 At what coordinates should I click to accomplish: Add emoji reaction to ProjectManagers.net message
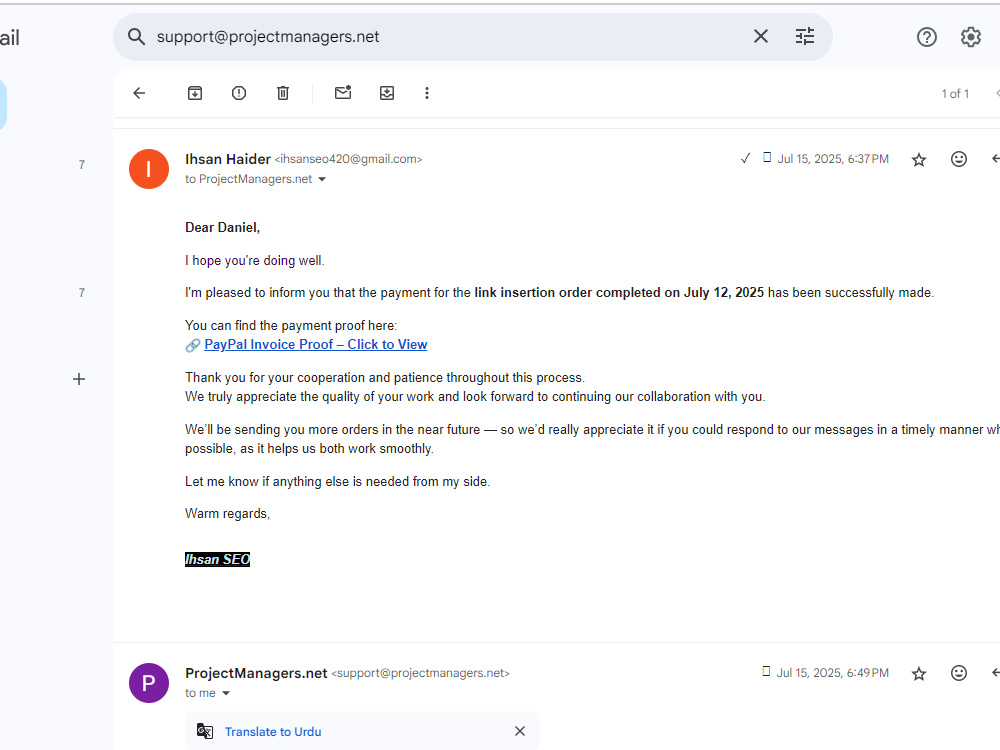click(x=959, y=673)
